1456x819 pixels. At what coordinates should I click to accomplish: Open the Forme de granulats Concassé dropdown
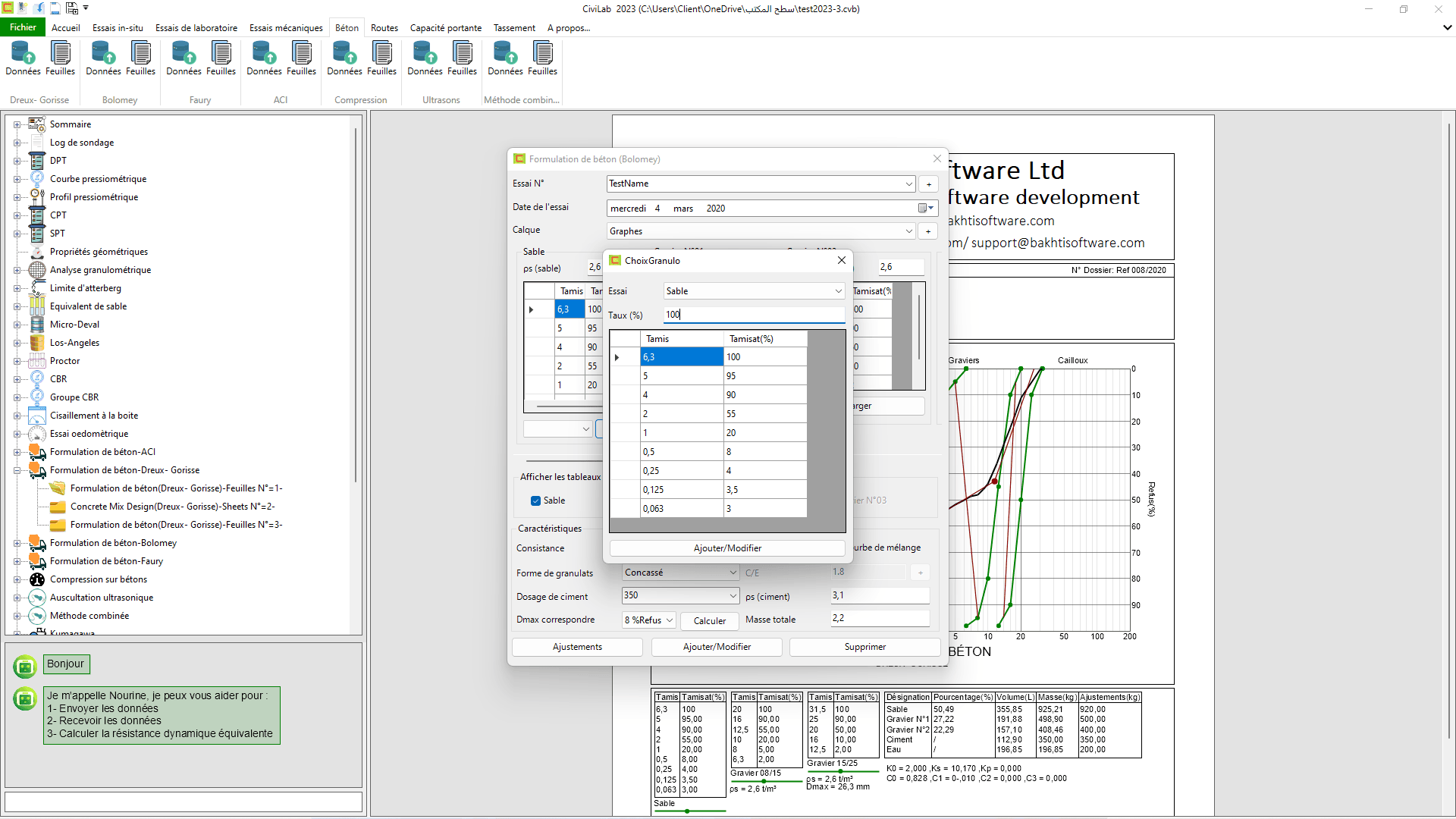[733, 573]
